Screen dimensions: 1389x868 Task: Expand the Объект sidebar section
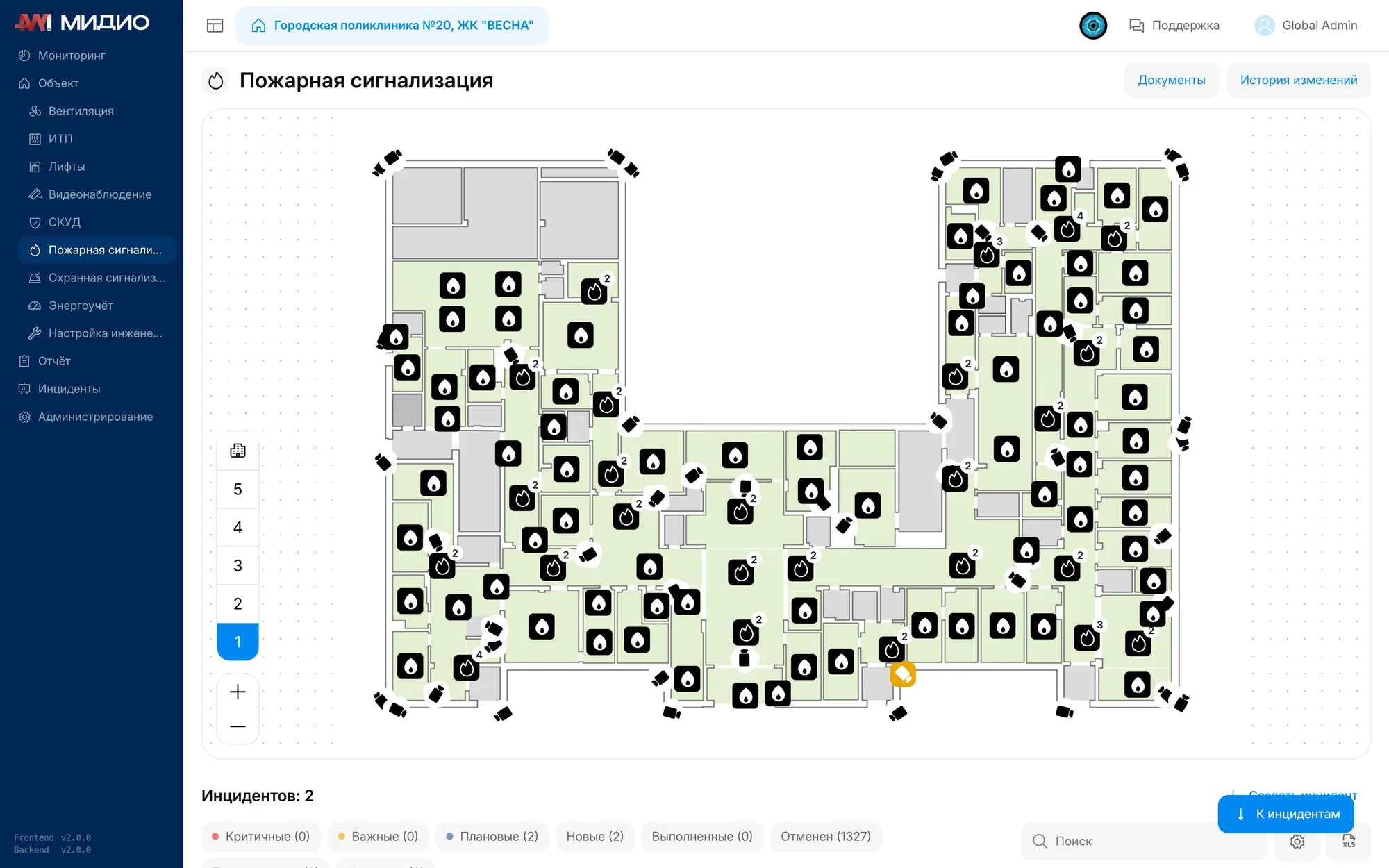click(x=58, y=83)
